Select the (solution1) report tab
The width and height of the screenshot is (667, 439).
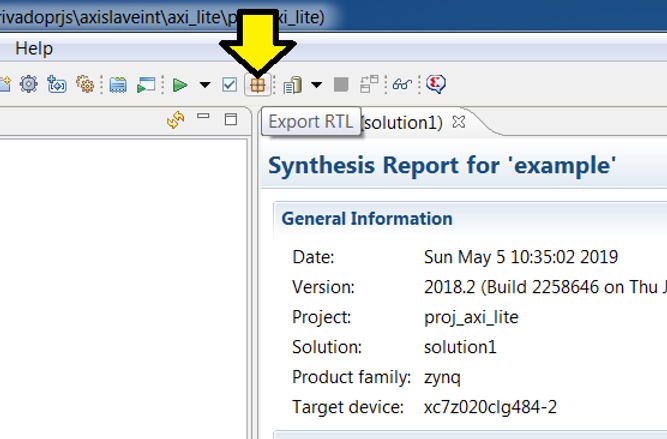click(x=402, y=123)
